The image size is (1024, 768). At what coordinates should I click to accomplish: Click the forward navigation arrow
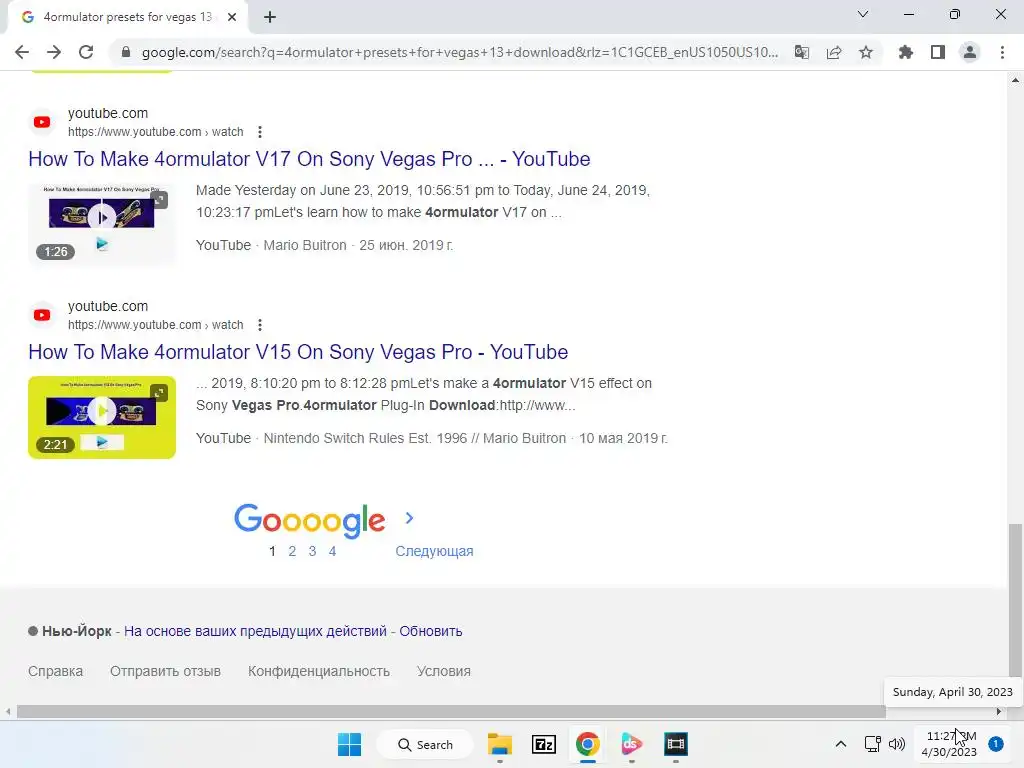click(54, 52)
